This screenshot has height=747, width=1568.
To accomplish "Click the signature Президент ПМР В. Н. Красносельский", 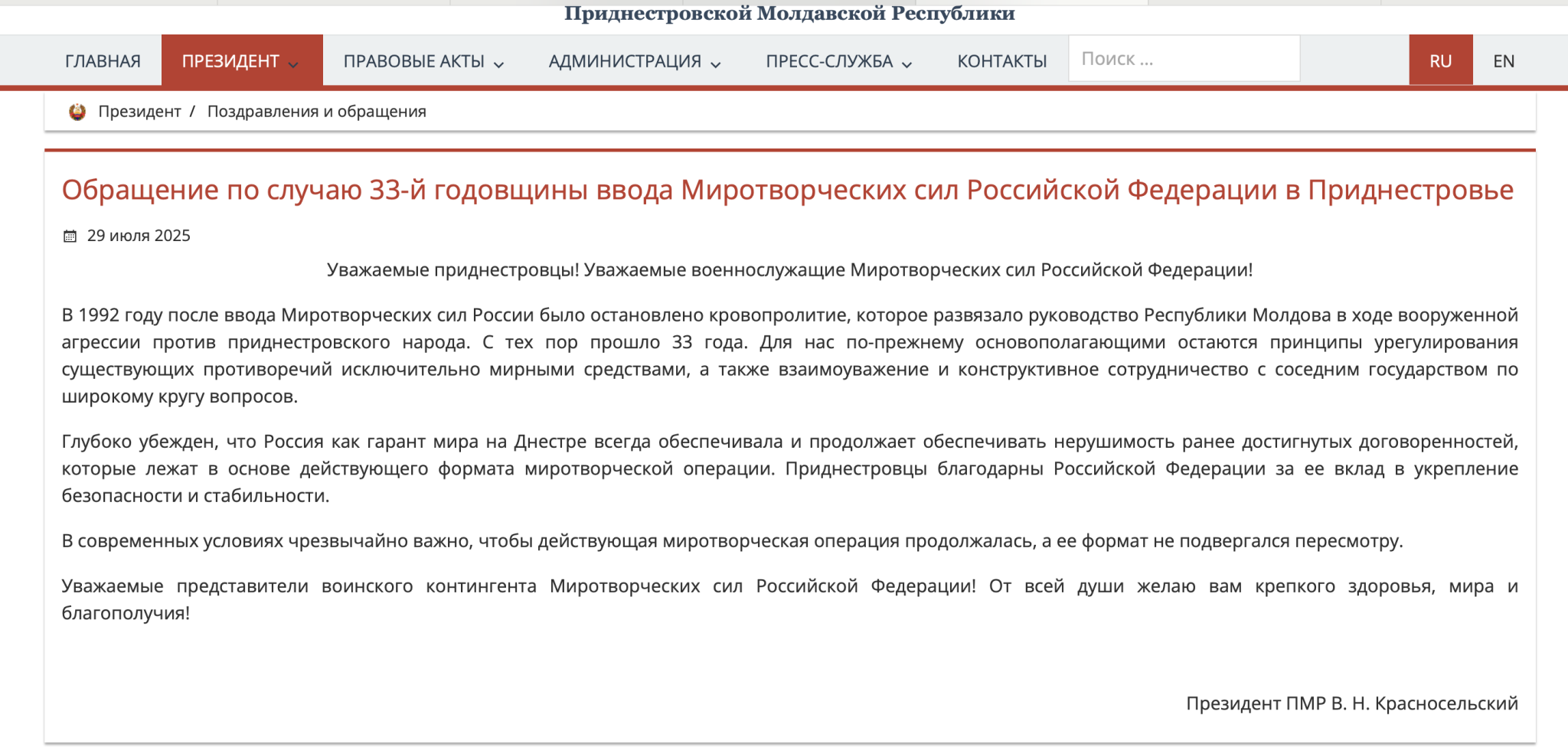I will pyautogui.click(x=1352, y=703).
